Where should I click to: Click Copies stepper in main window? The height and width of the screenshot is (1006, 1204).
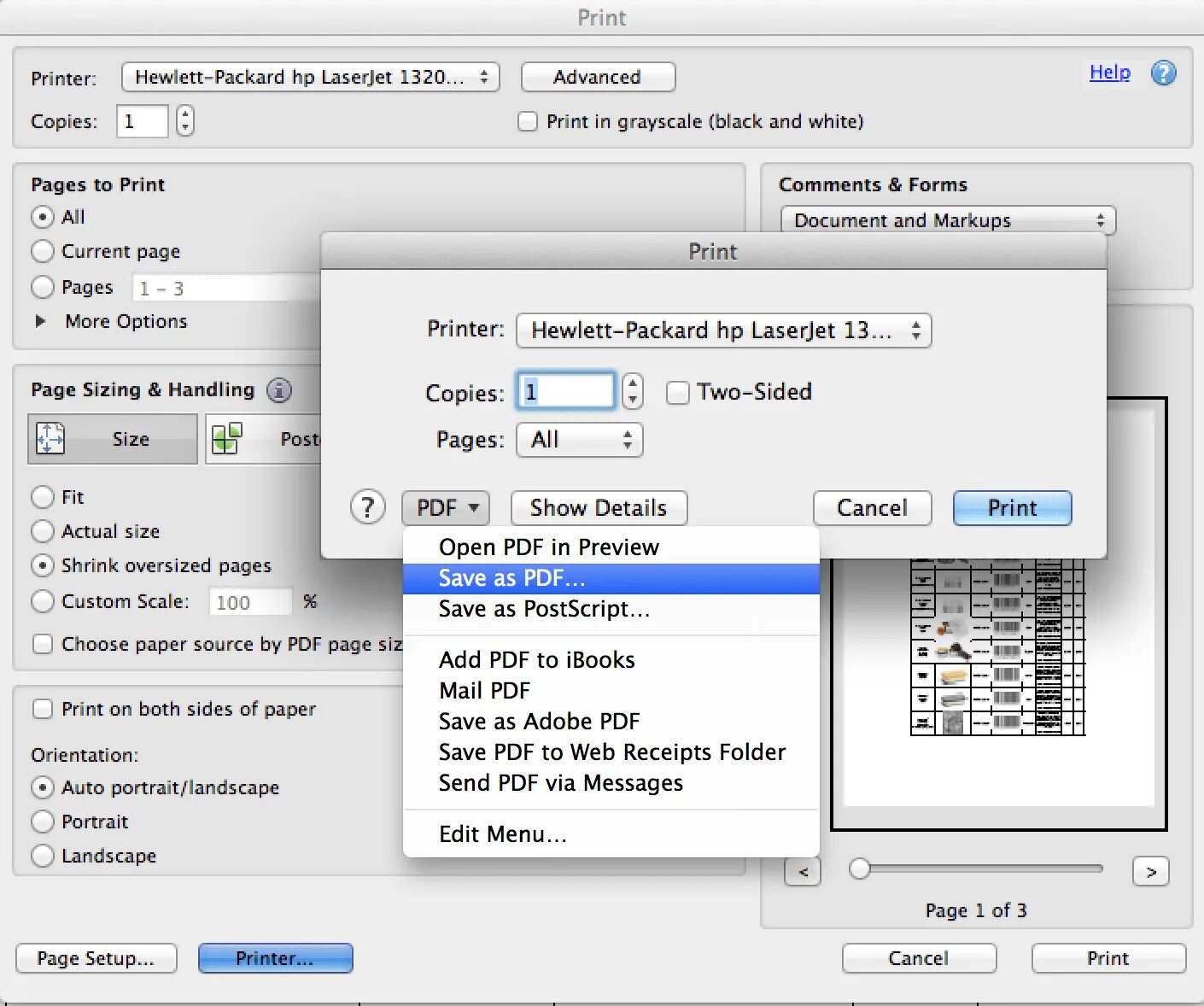coord(184,120)
